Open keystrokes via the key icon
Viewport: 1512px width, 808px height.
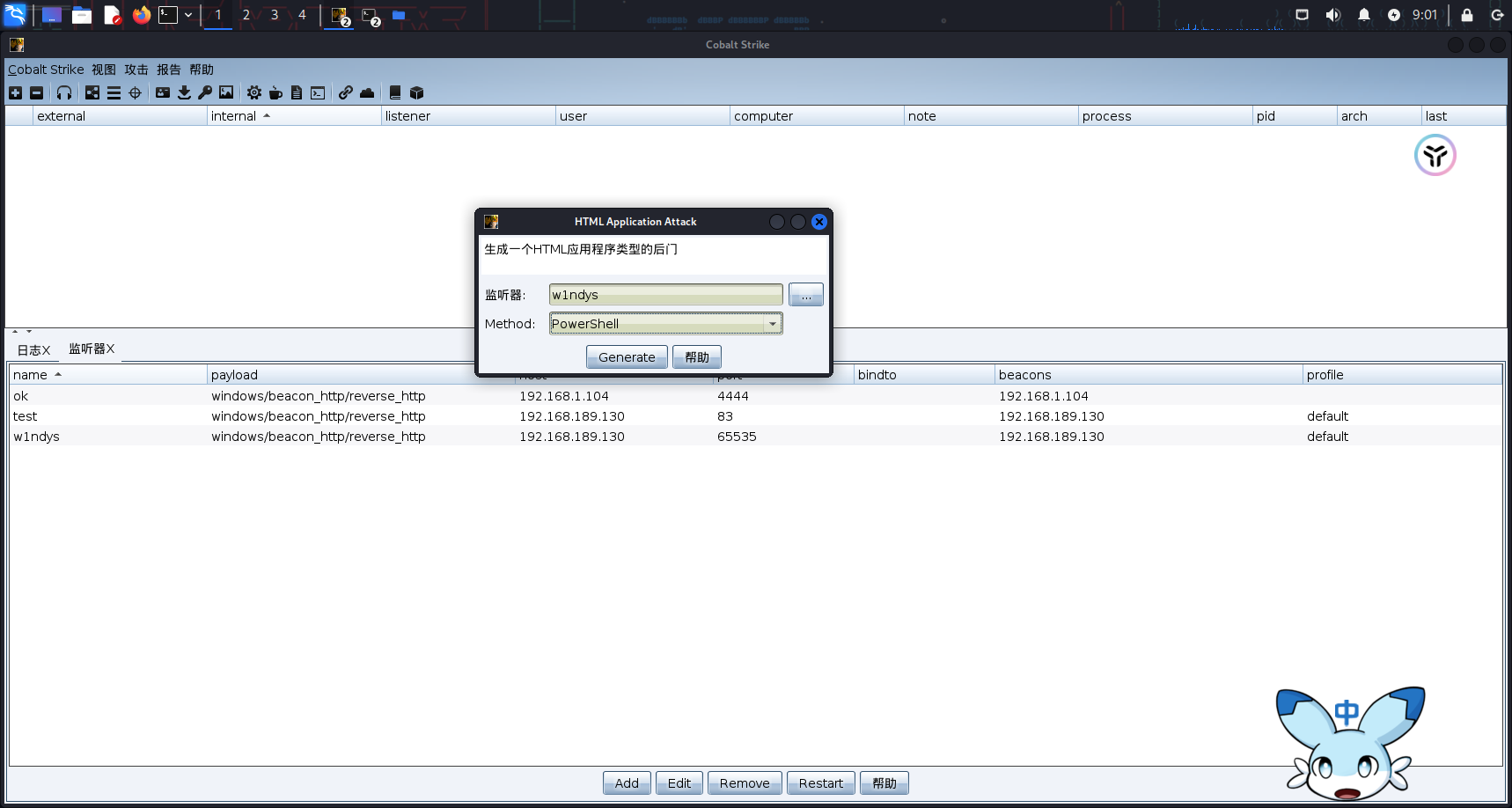pos(205,92)
